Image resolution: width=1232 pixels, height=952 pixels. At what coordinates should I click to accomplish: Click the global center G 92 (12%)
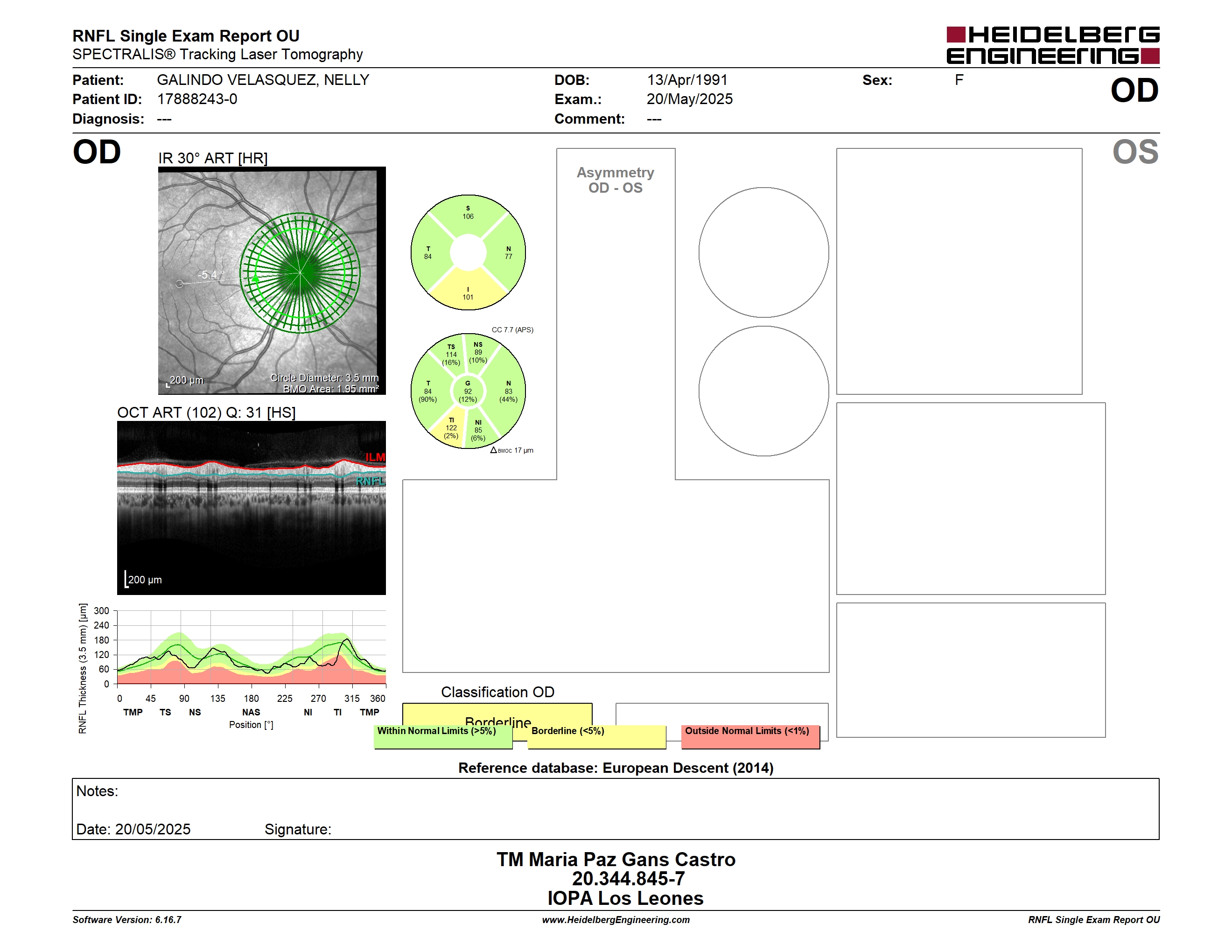(468, 392)
